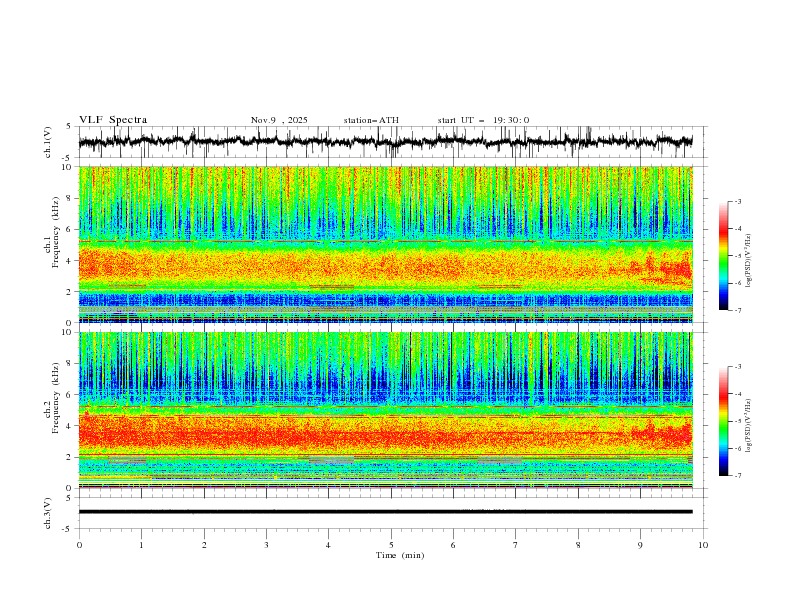
Task: Click the "5" tick on the Time axis
Action: [391, 545]
